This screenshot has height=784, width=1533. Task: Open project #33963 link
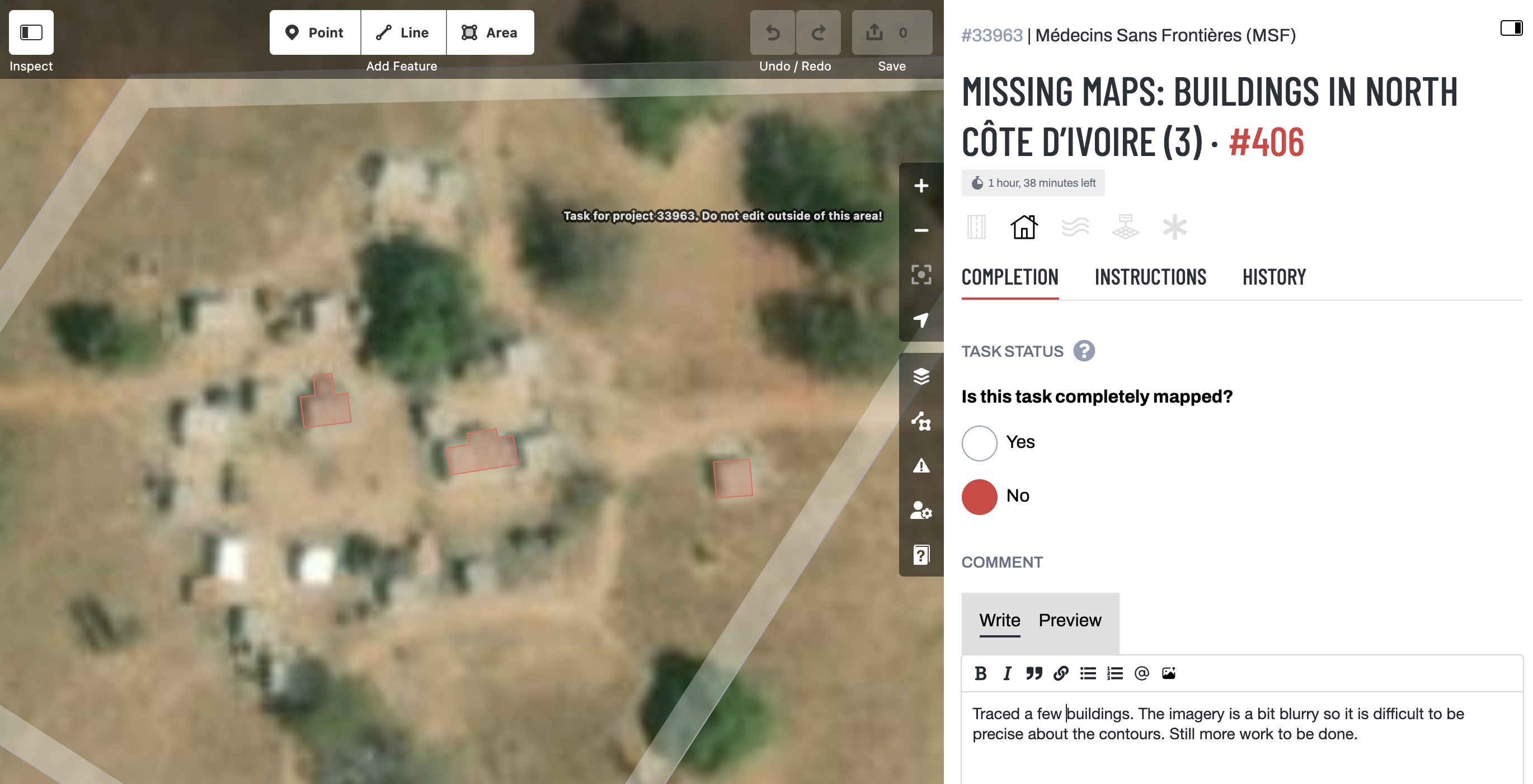(x=991, y=35)
